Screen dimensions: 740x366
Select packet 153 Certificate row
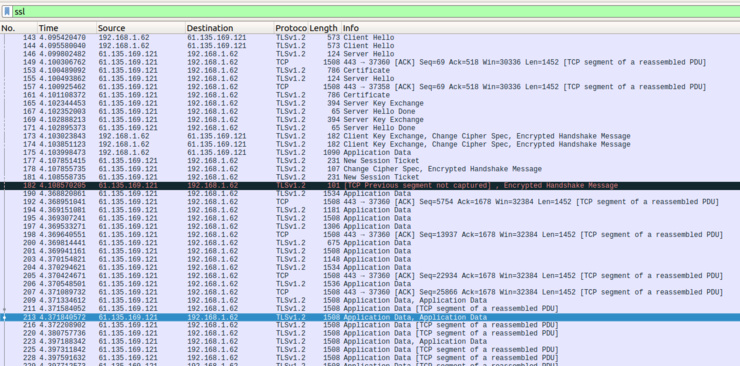[x=370, y=71]
